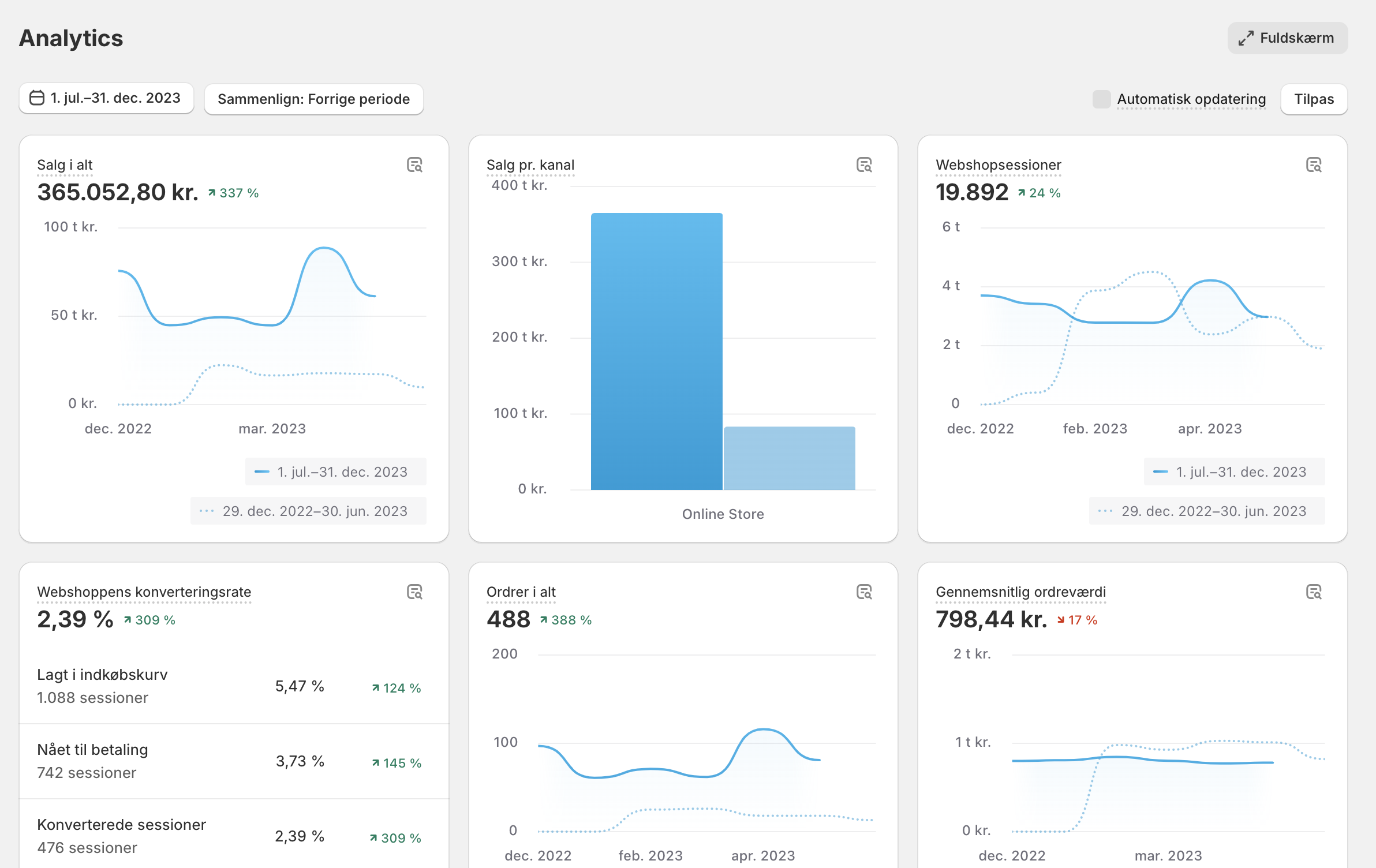Image resolution: width=1376 pixels, height=868 pixels.
Task: Open report icon on Webshoppens konverteringsrate card
Action: tap(414, 592)
